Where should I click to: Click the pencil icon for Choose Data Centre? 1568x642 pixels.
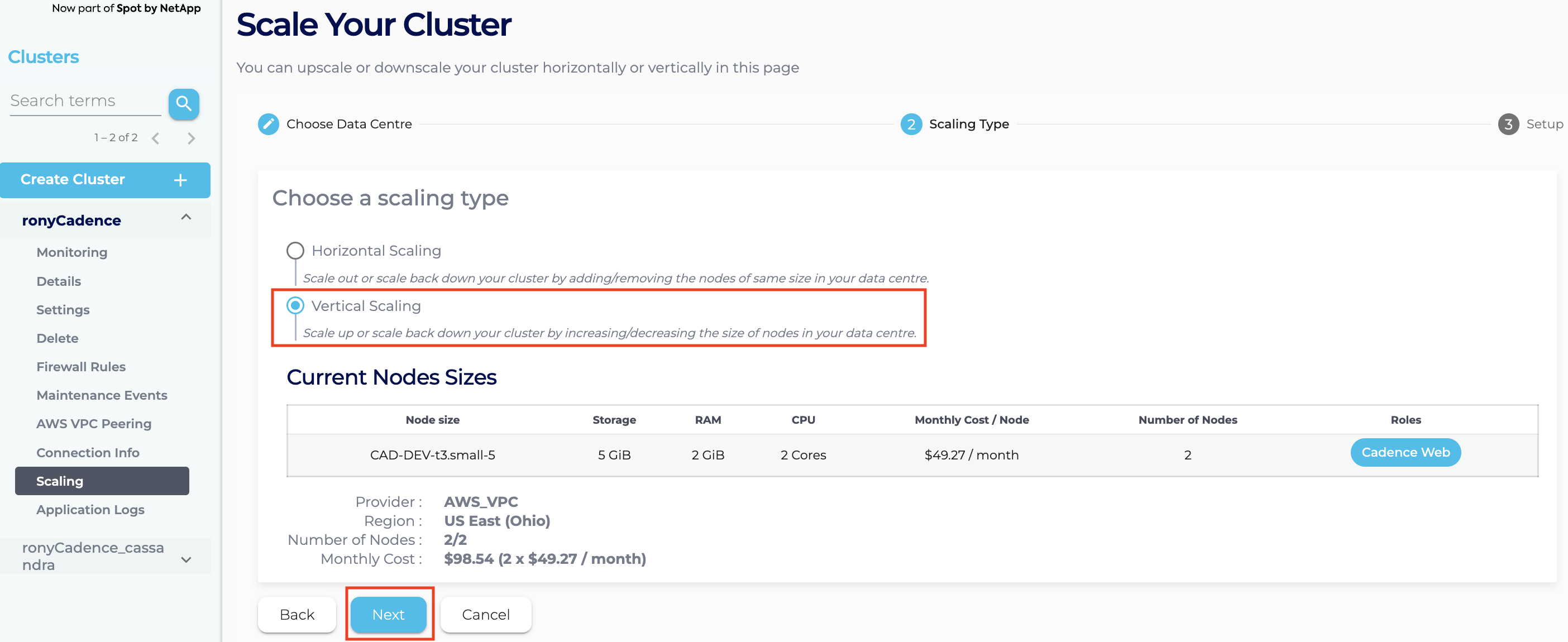click(x=269, y=124)
